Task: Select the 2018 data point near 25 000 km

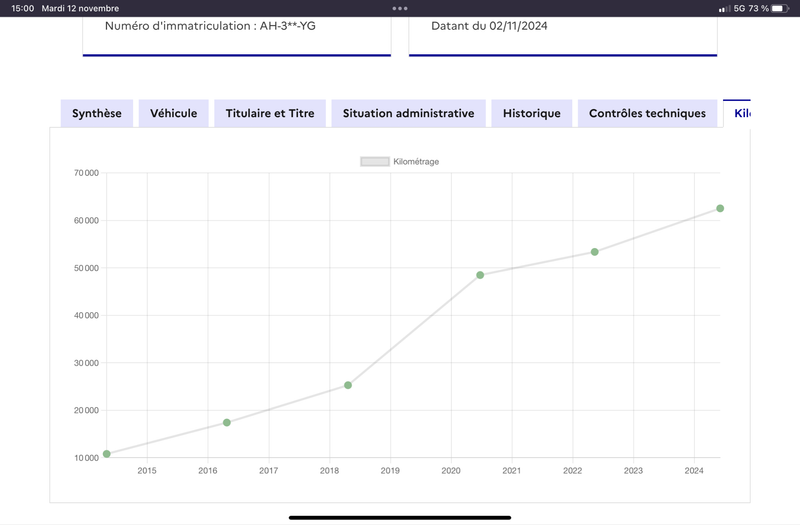Action: click(x=348, y=385)
